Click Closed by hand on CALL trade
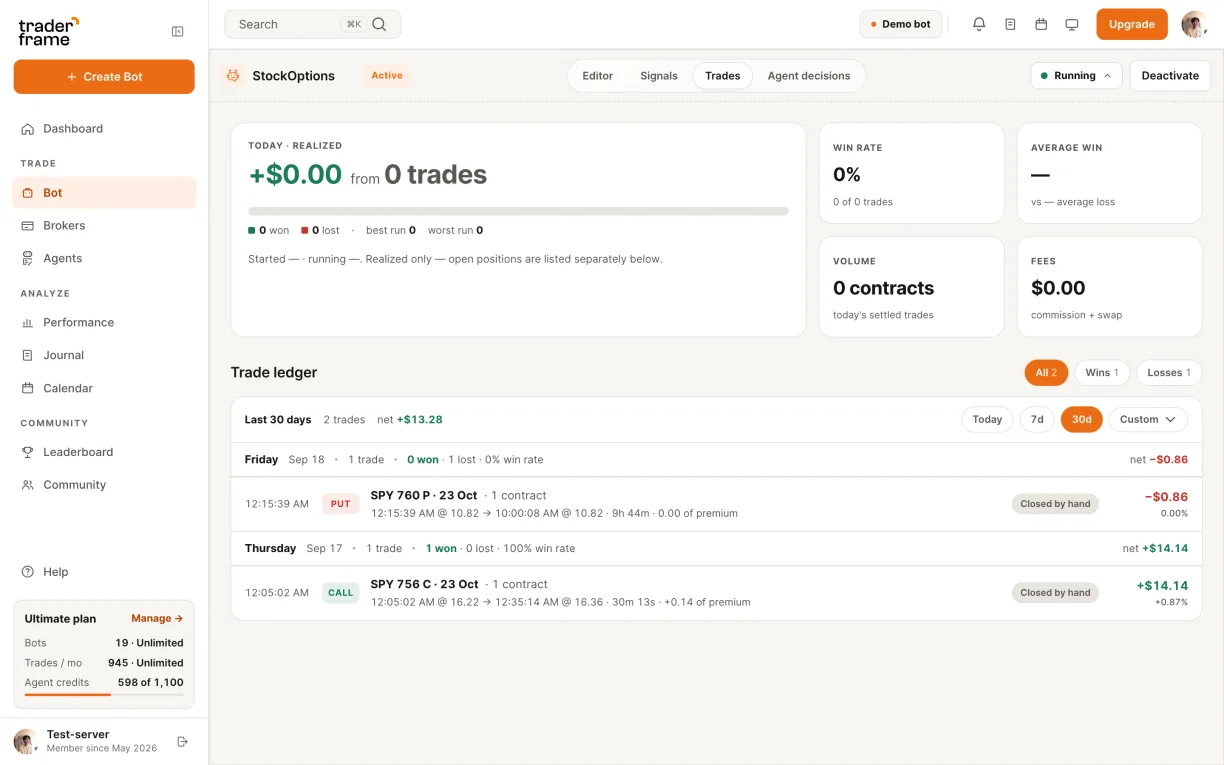This screenshot has width=1224, height=765. (1055, 593)
